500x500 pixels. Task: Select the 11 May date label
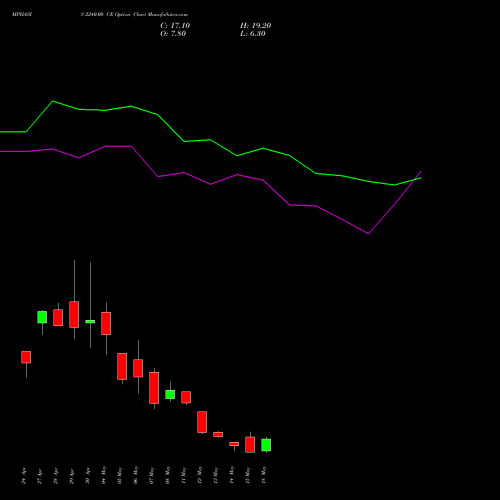[184, 475]
